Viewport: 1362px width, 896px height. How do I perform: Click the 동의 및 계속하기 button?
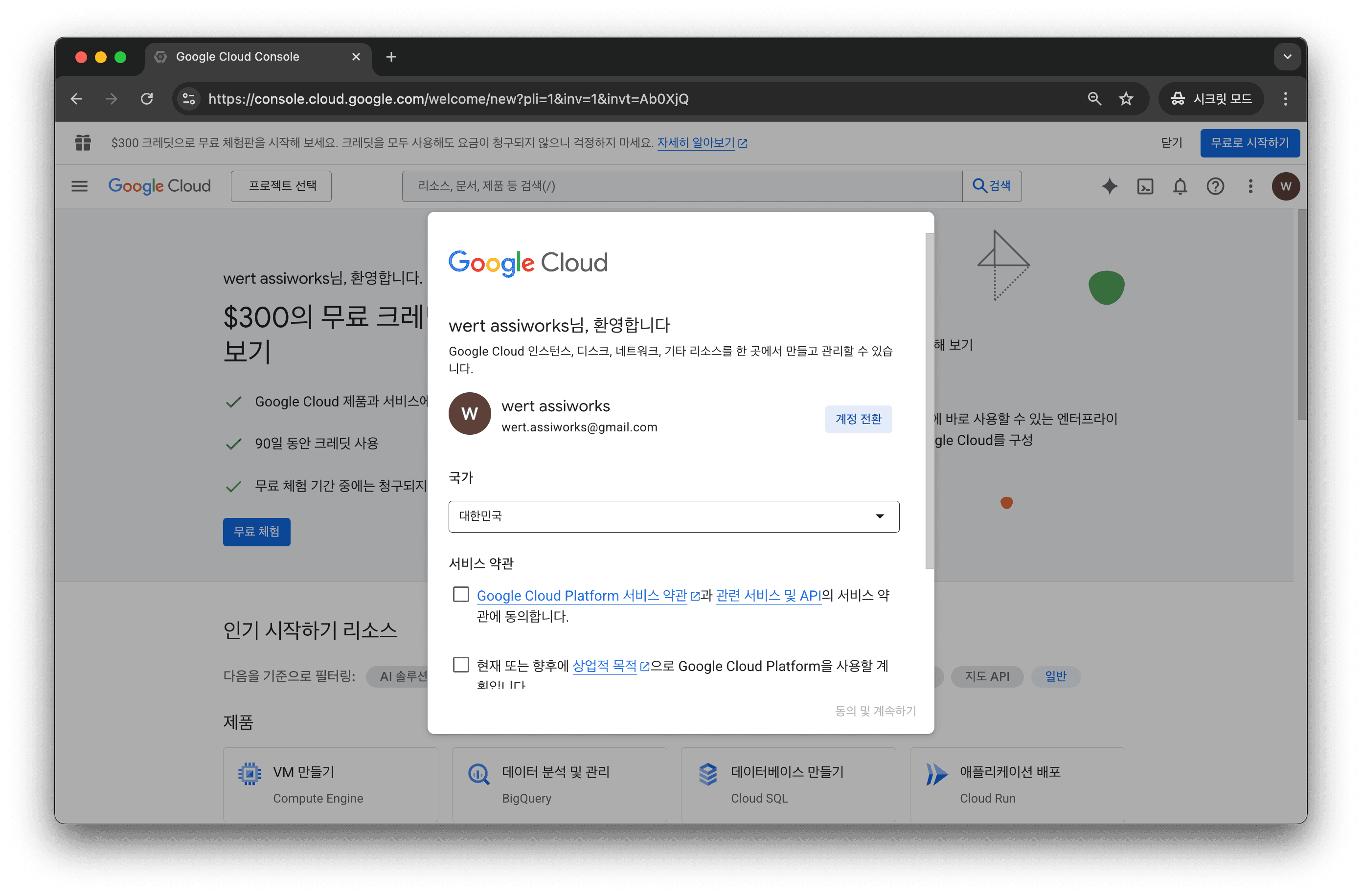pos(876,711)
